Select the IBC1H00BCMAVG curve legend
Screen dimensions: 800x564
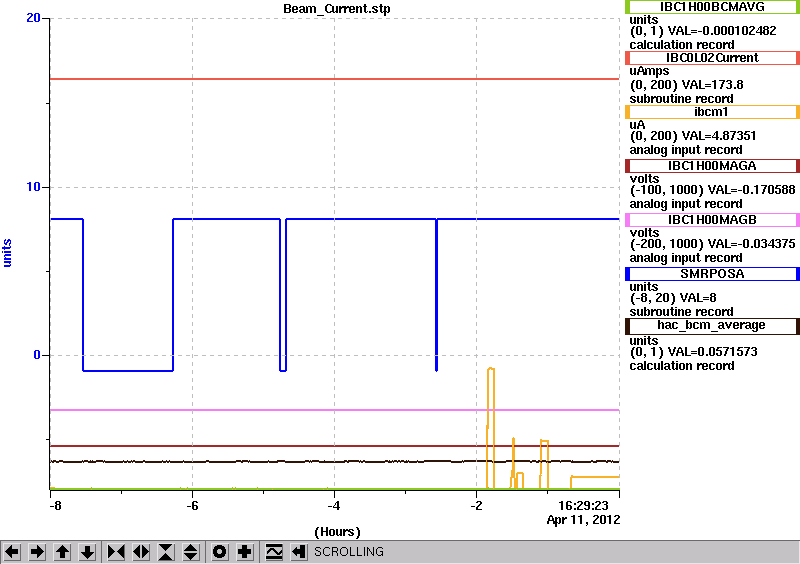[712, 7]
